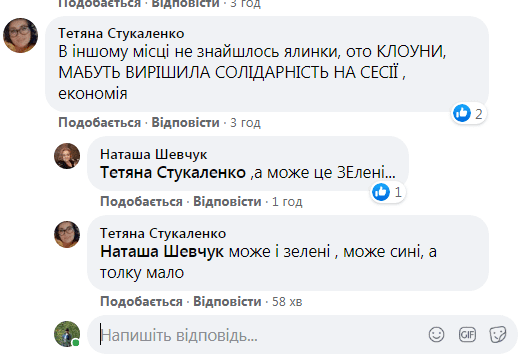The width and height of the screenshot is (524, 364).
Task: Reply to Тетяна Стукаленко's top comment
Action: [x=185, y=123]
